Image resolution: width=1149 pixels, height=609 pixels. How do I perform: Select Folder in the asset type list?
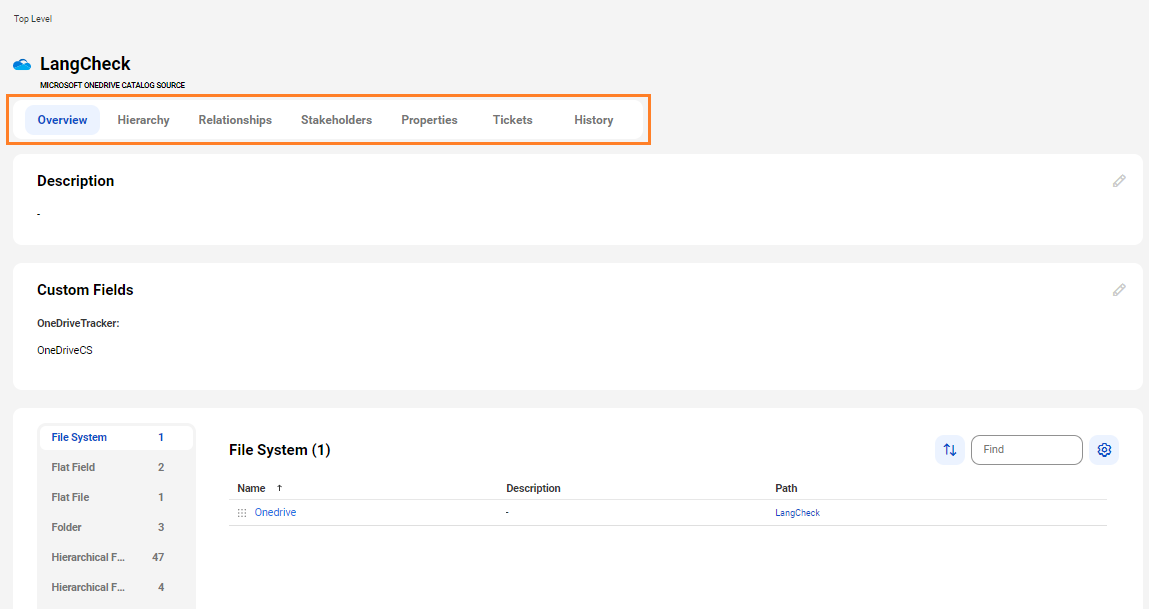point(116,528)
